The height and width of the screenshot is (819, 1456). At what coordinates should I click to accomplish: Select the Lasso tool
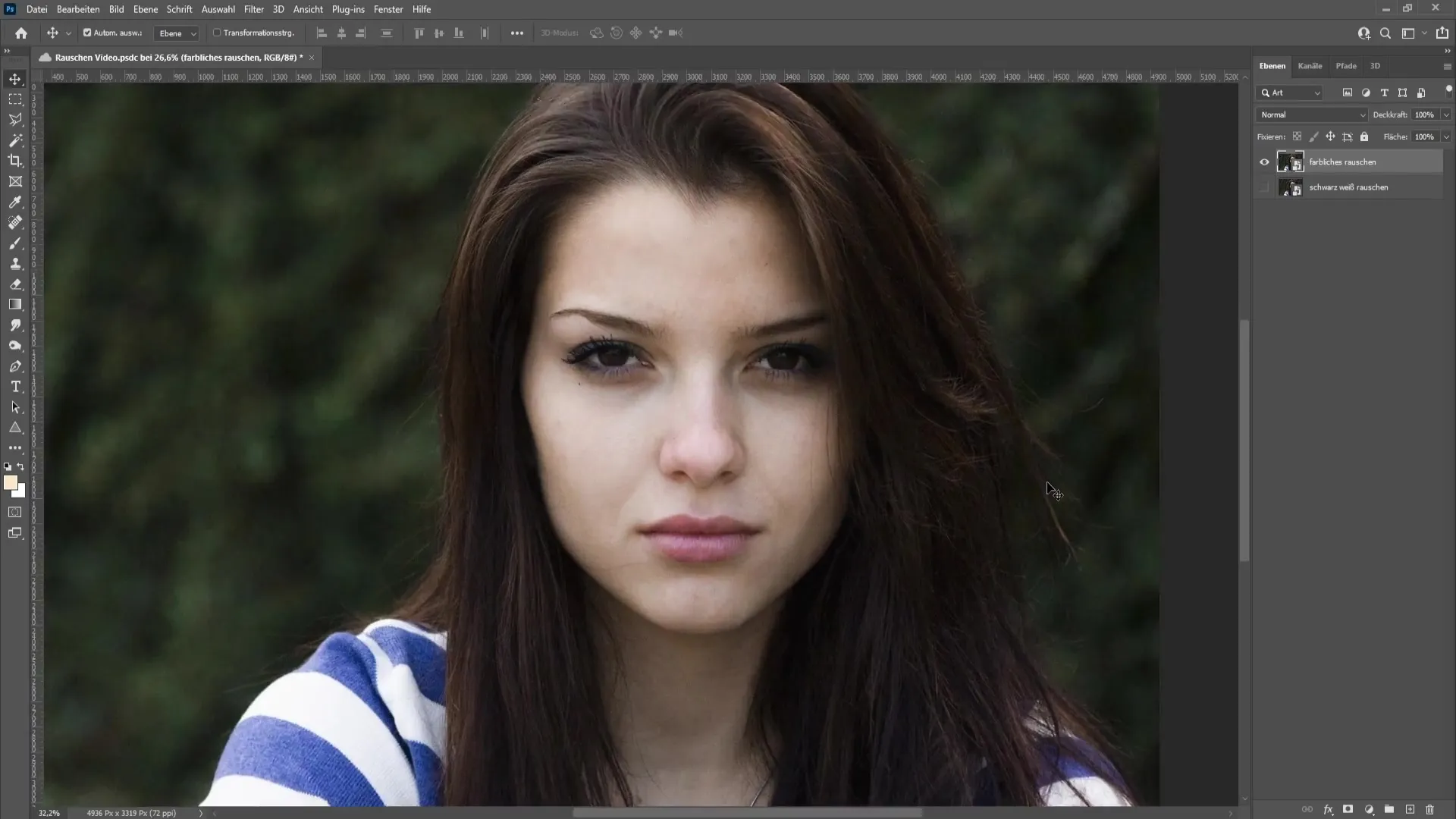click(15, 120)
